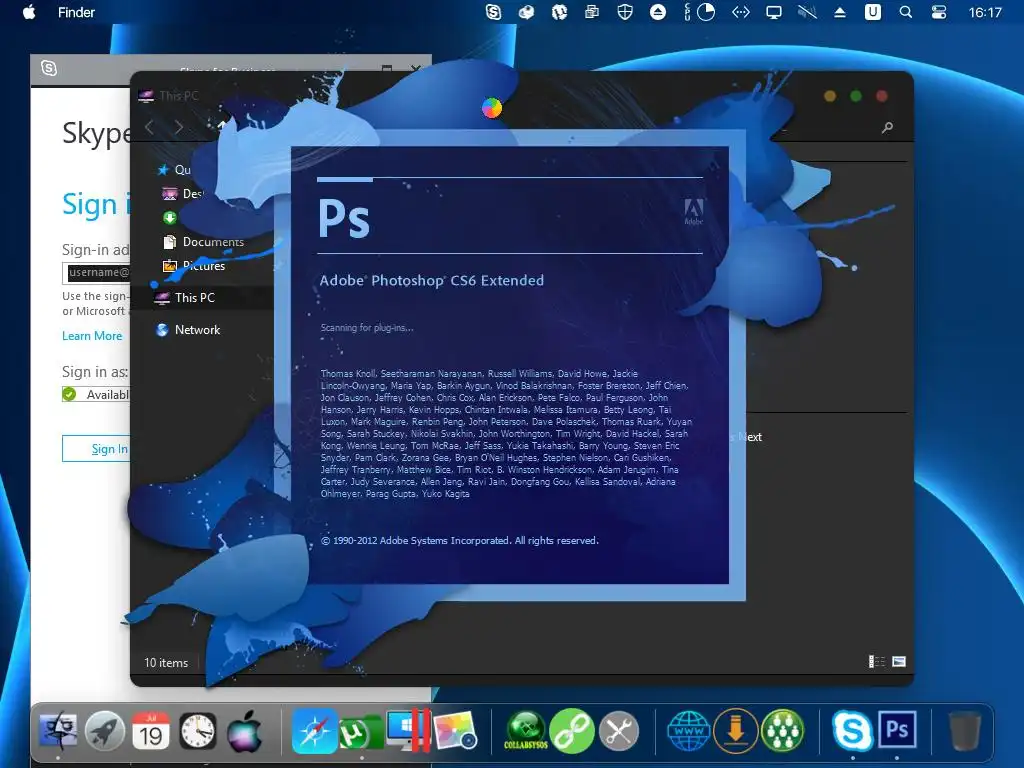Select Pictures in the sidebar
This screenshot has height=768, width=1024.
pyautogui.click(x=193, y=266)
